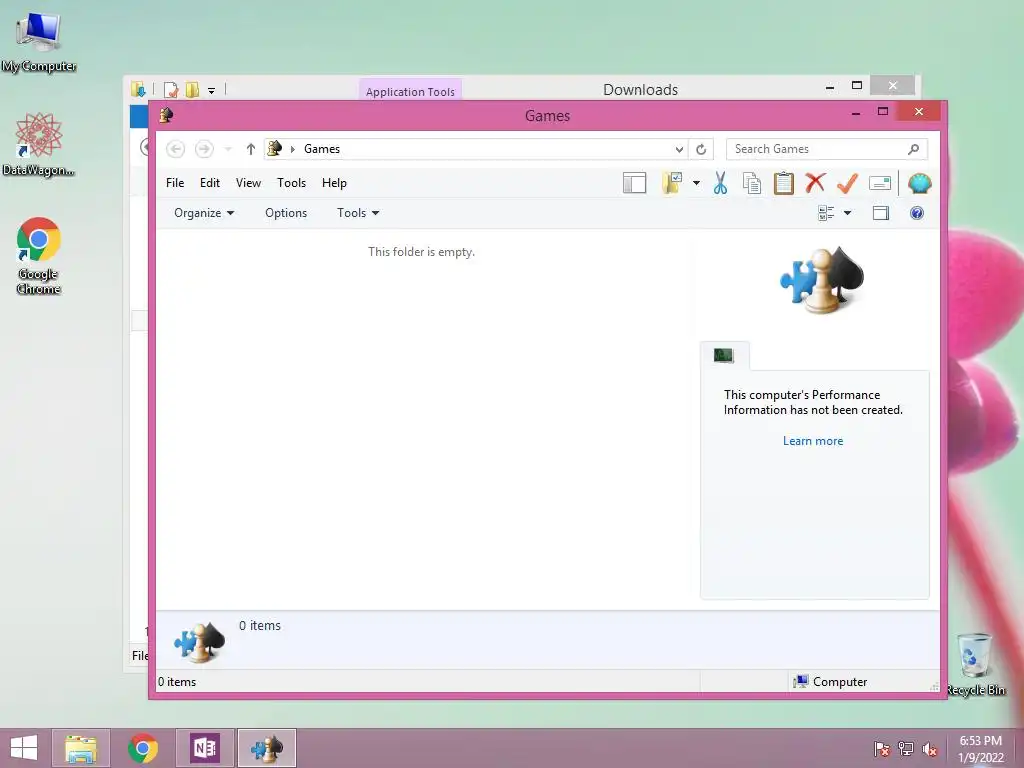The height and width of the screenshot is (768, 1024).
Task: Click the folder options icon in toolbar
Action: [x=672, y=184]
